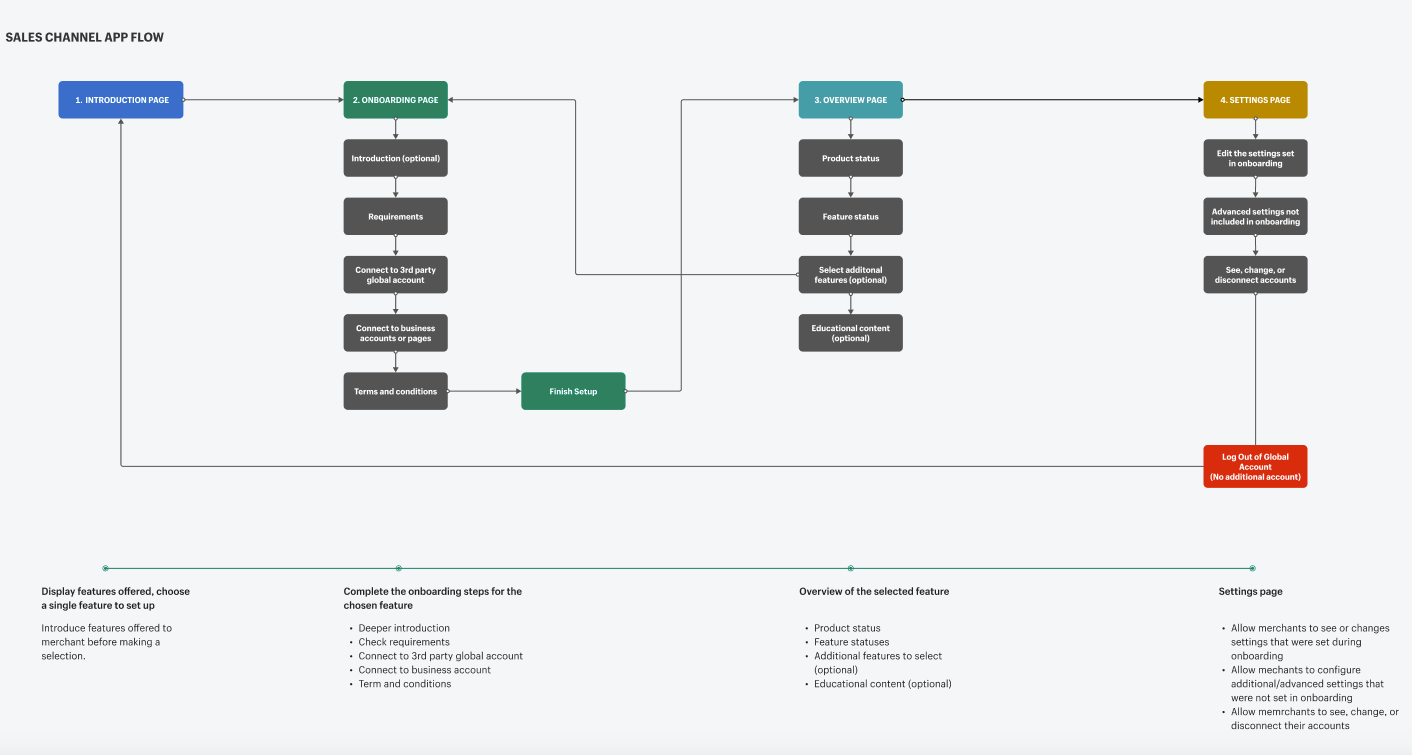This screenshot has height=755, width=1412.
Task: Click the yellow Settings Page node
Action: (1255, 100)
